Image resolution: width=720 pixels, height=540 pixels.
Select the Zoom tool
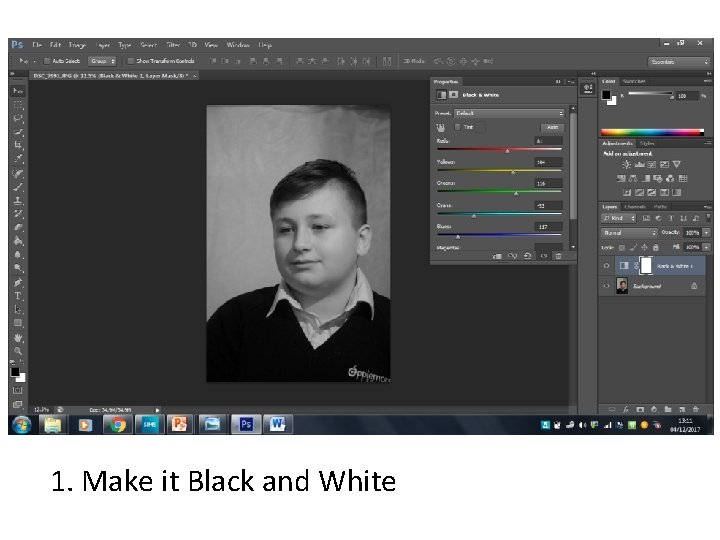tap(18, 350)
